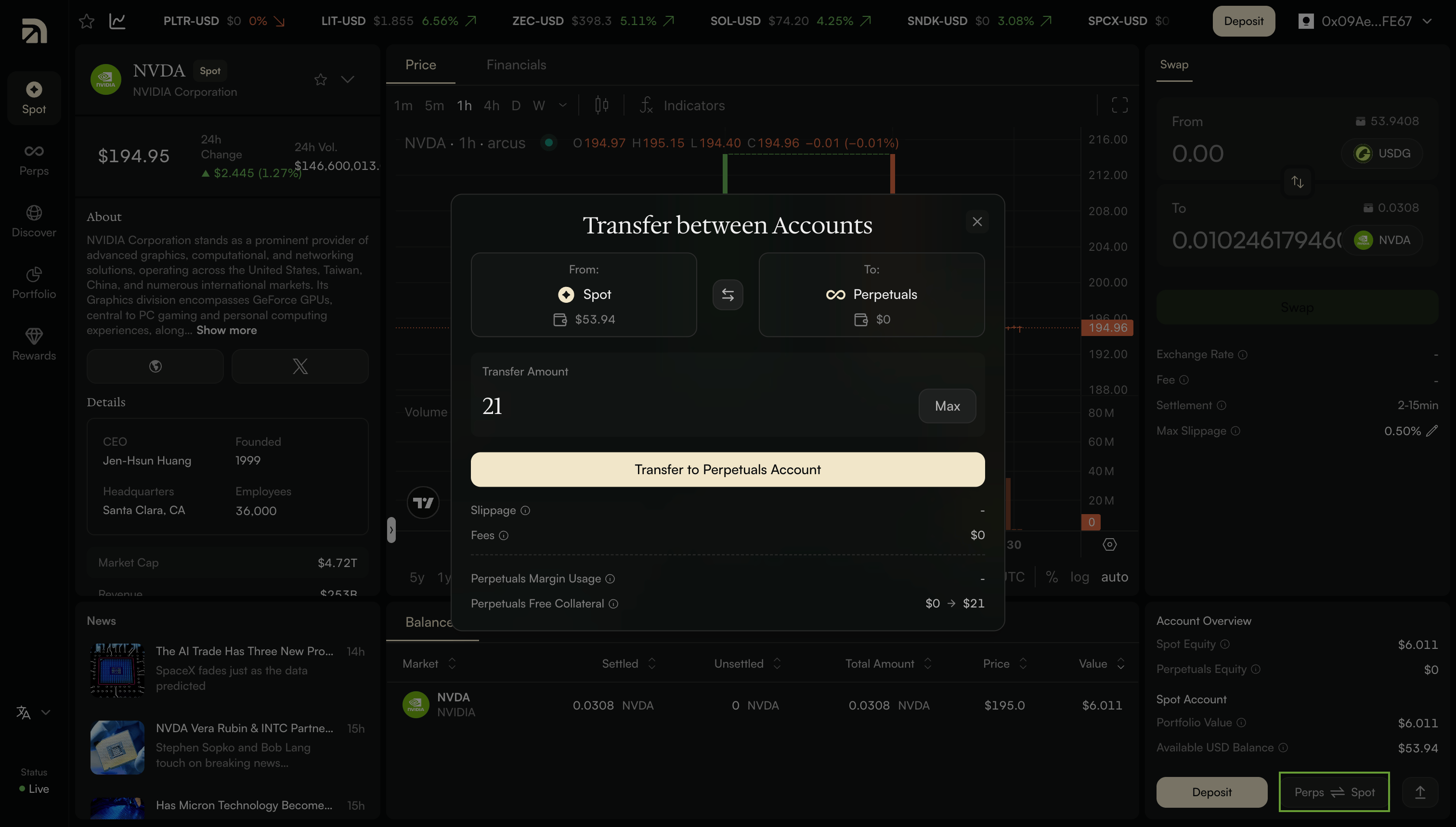
Task: Show info for Perpetuals Free Collateral
Action: pos(613,604)
